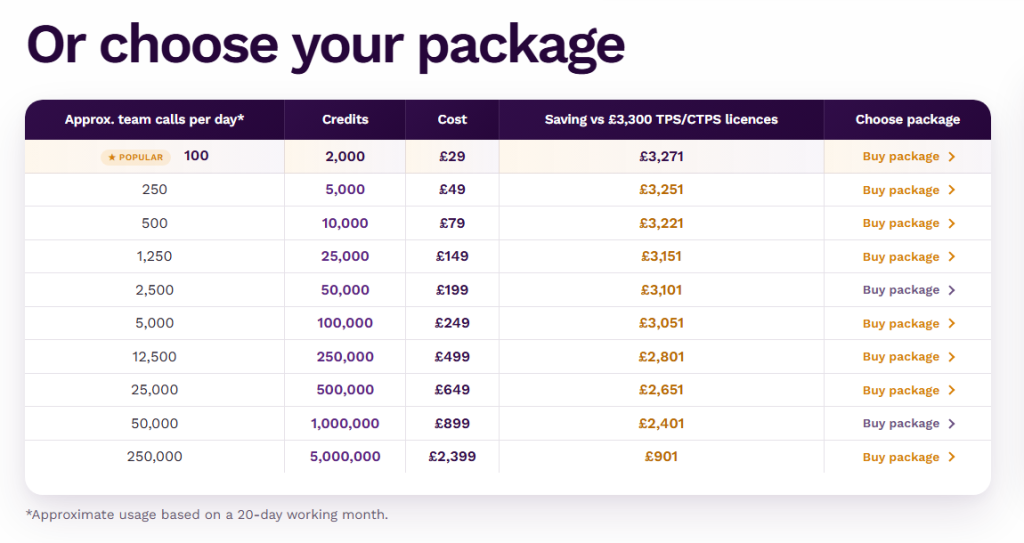Click the arrow icon in the £29 row
The height and width of the screenshot is (543, 1024).
952,157
